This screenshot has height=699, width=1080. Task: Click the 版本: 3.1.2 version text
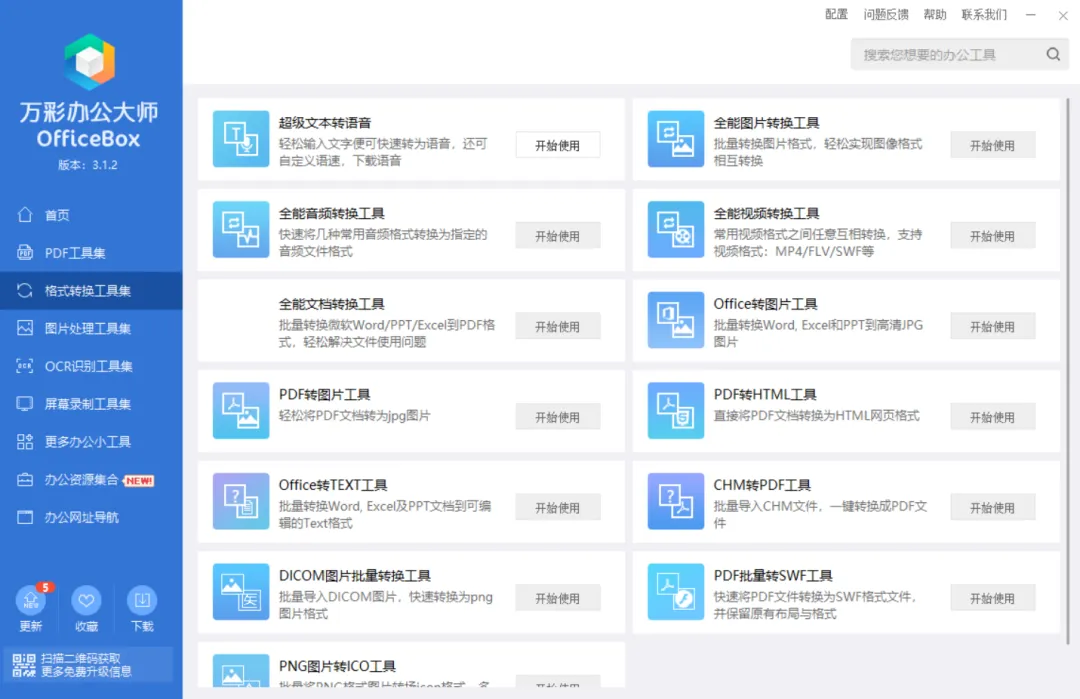coord(87,165)
